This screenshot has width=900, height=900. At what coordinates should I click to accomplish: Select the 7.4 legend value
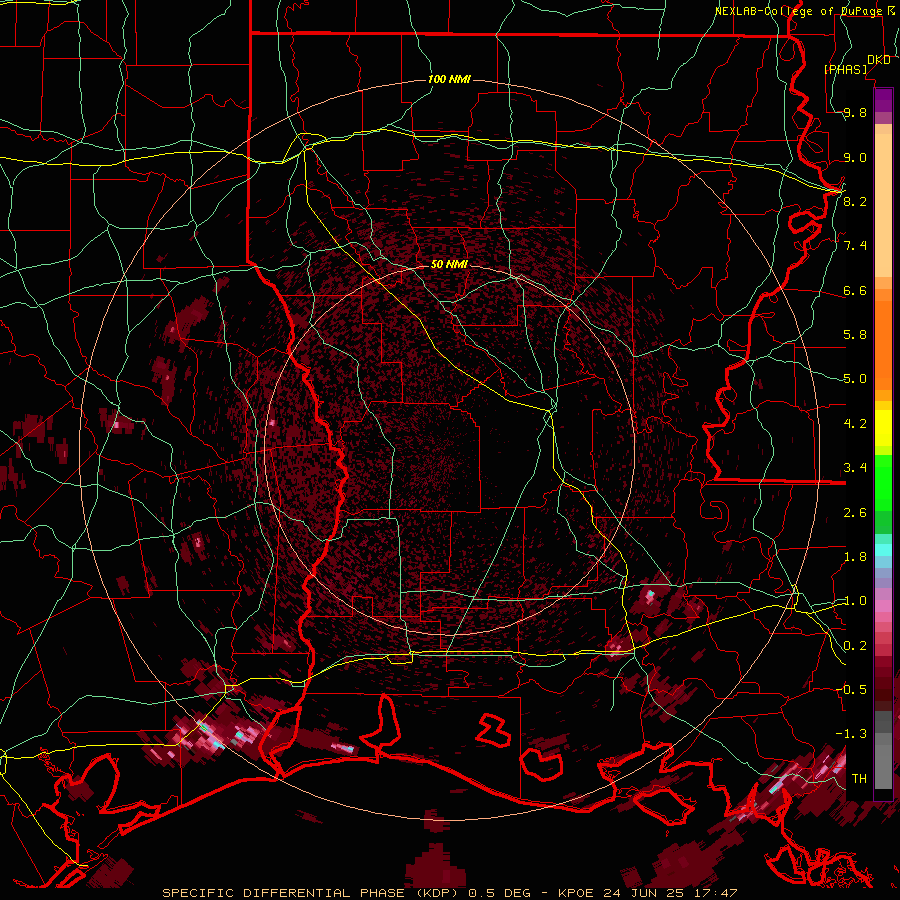point(855,246)
